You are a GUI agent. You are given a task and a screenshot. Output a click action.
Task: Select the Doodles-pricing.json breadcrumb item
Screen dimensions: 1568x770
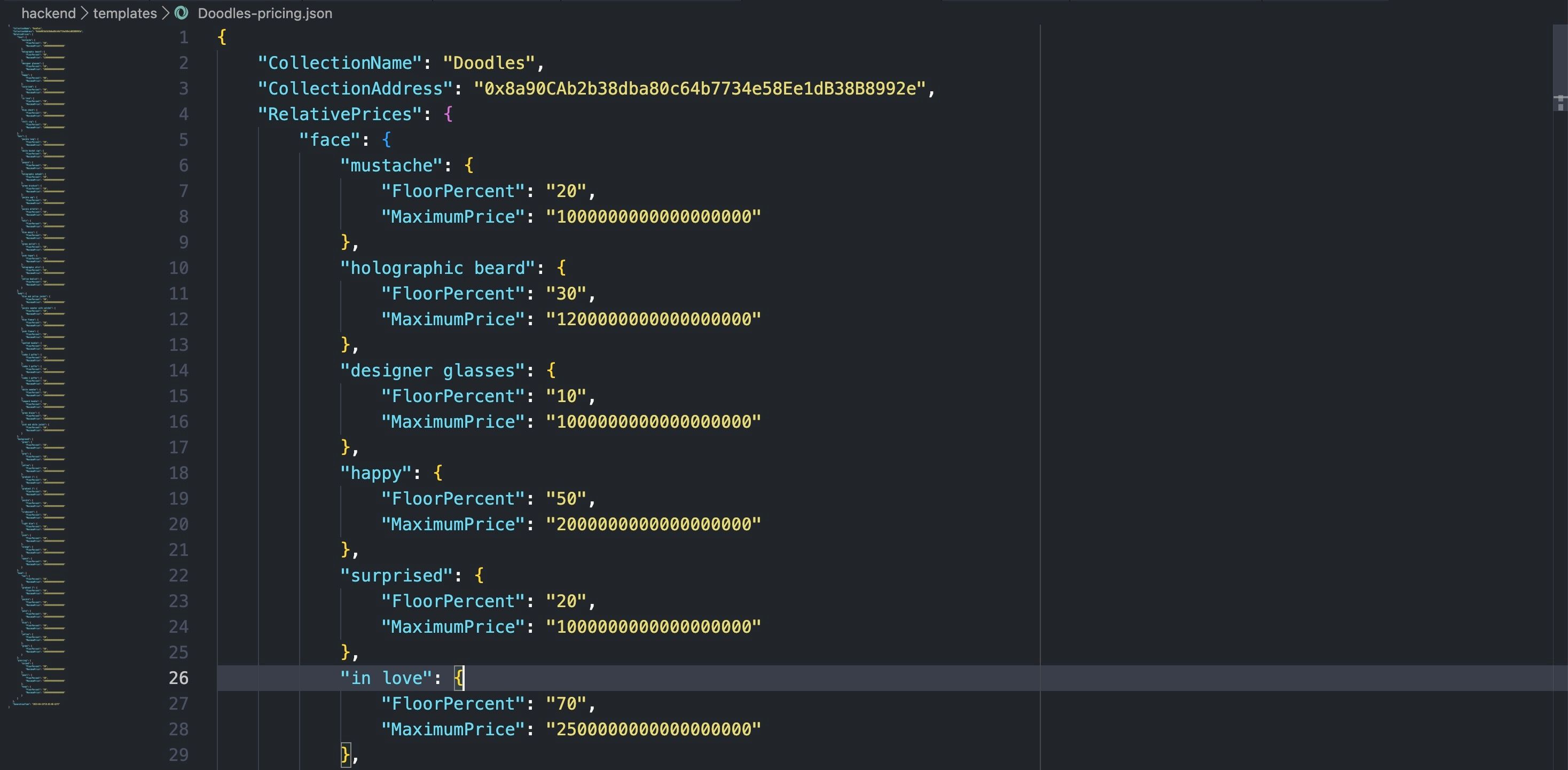pyautogui.click(x=265, y=13)
